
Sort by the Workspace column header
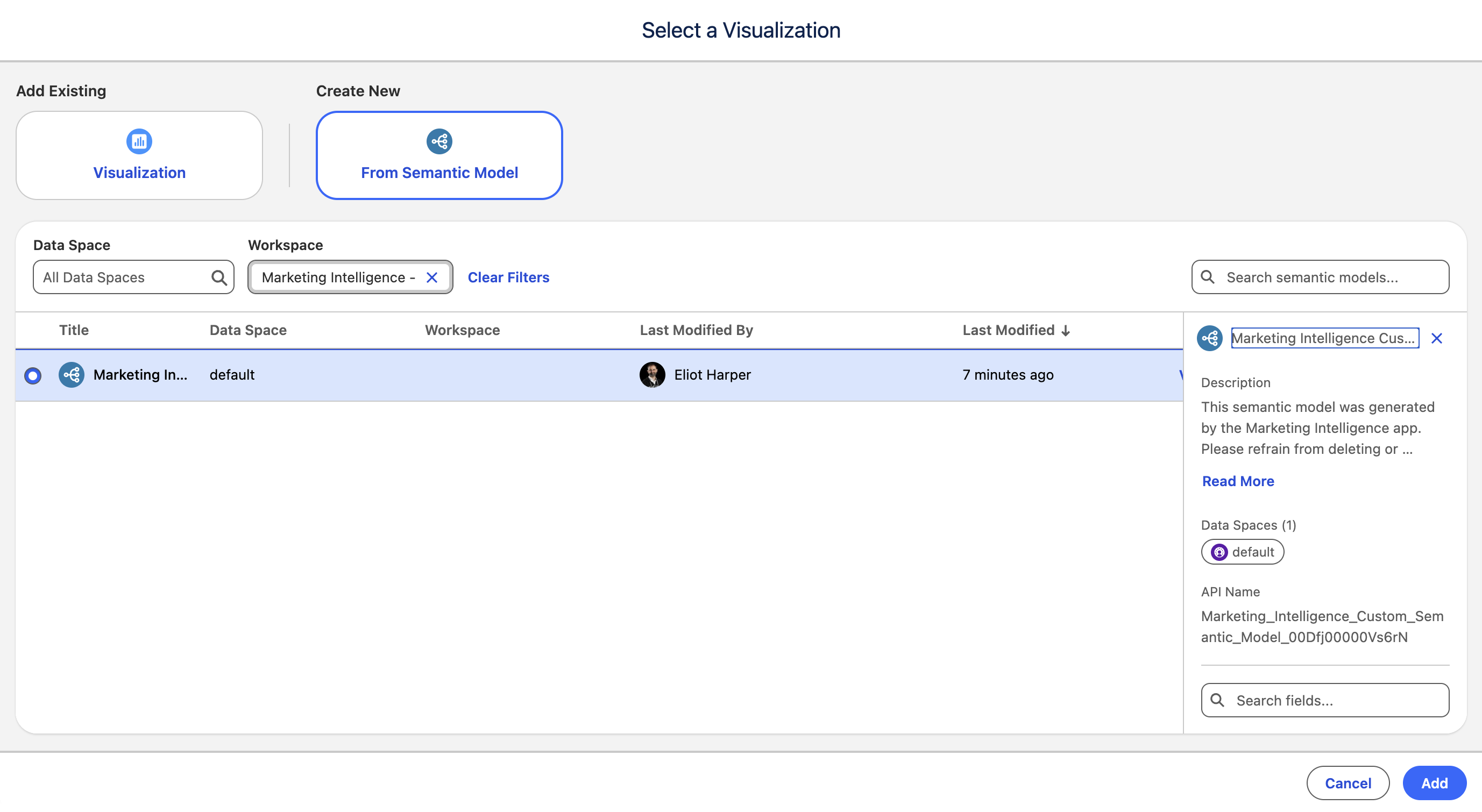coord(463,330)
